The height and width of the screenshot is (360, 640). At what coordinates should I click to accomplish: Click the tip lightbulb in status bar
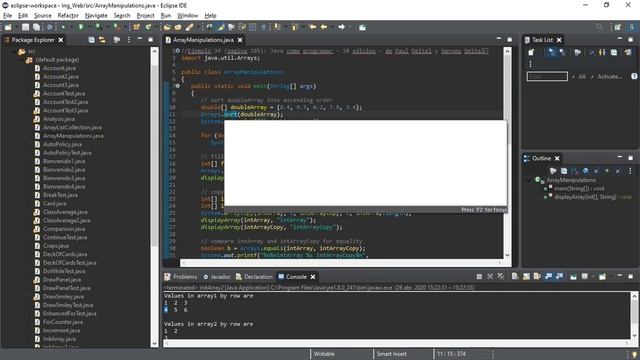coord(634,354)
